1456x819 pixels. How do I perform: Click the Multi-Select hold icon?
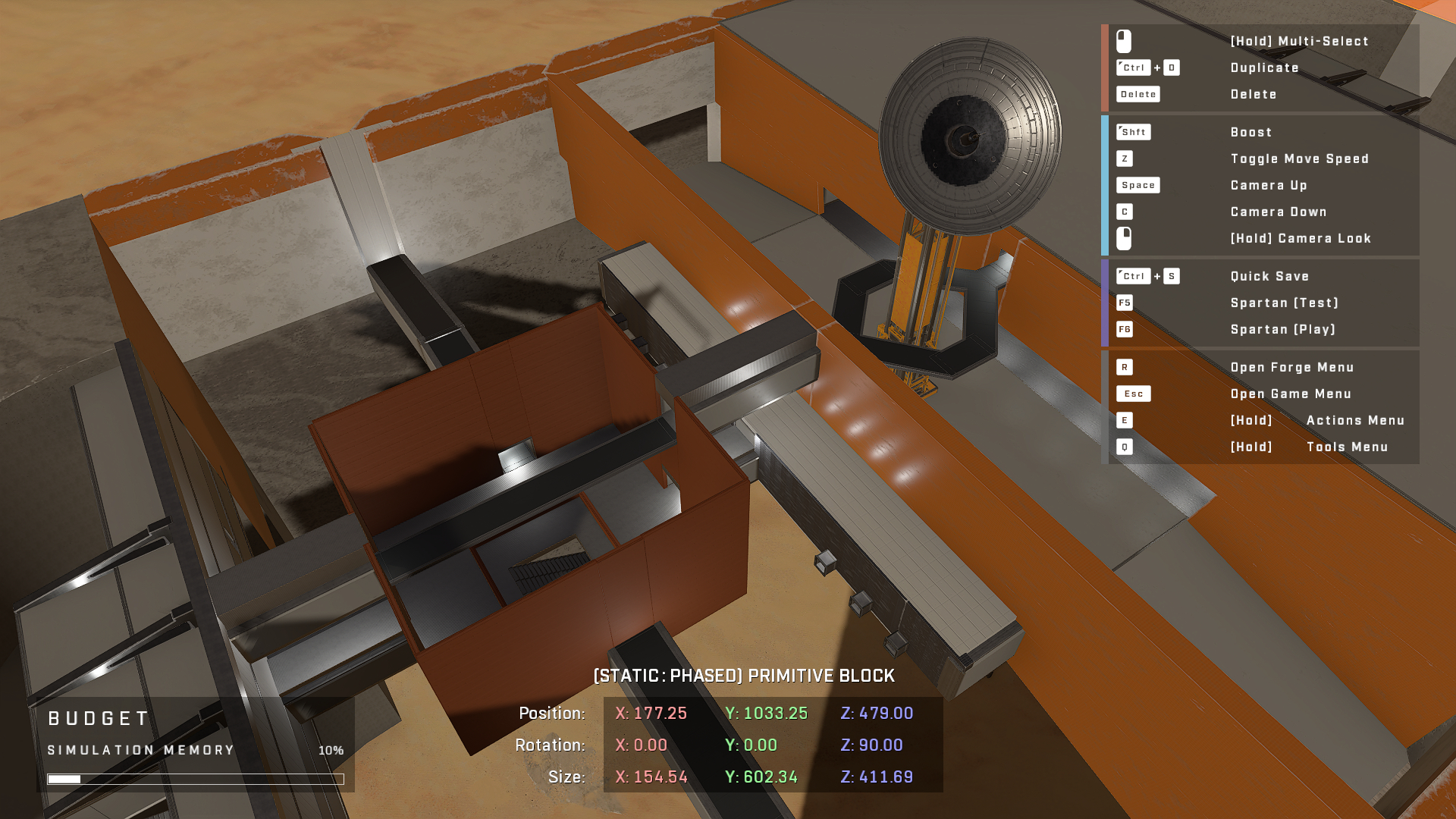1123,39
